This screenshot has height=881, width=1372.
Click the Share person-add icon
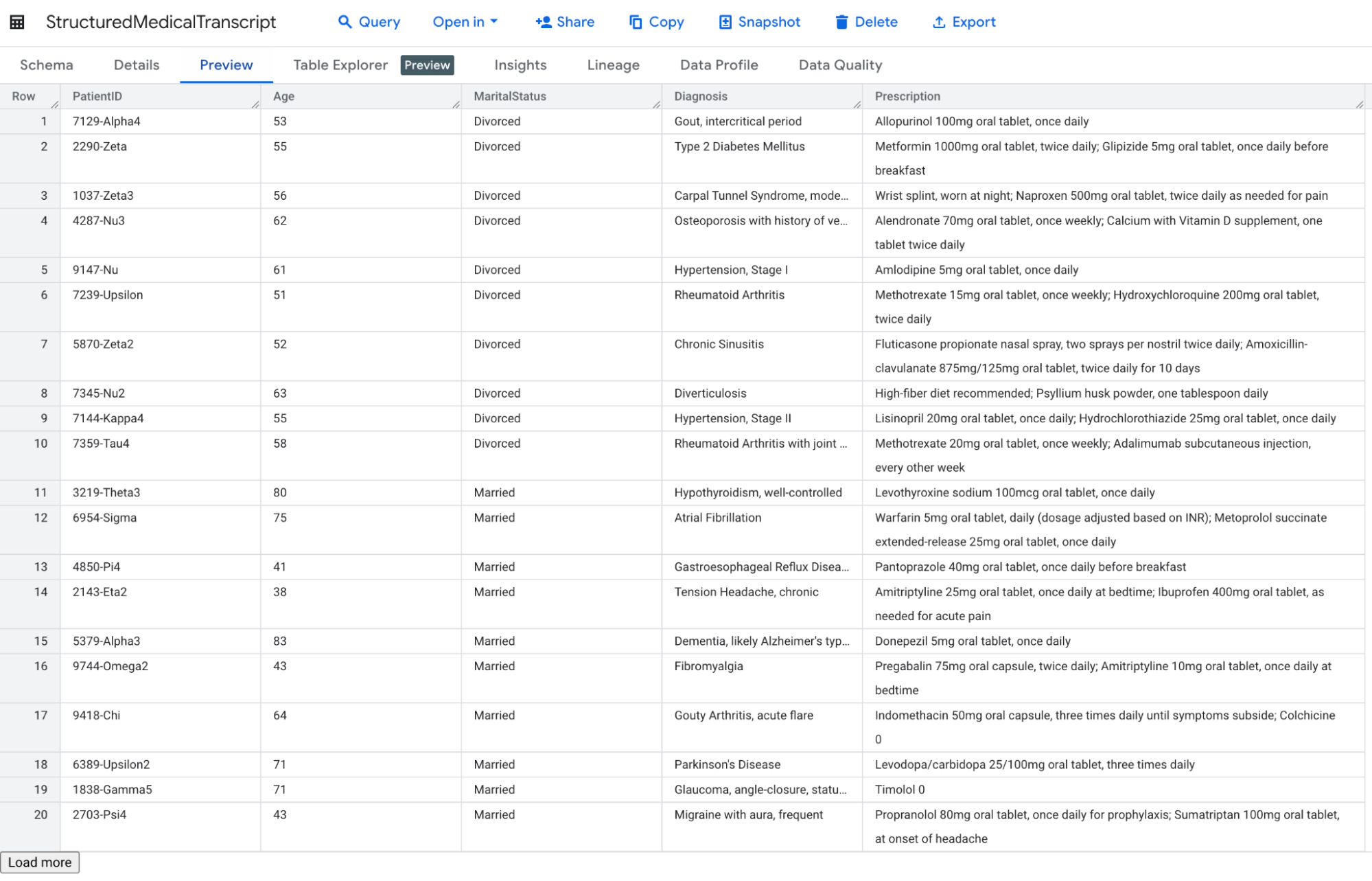(544, 22)
